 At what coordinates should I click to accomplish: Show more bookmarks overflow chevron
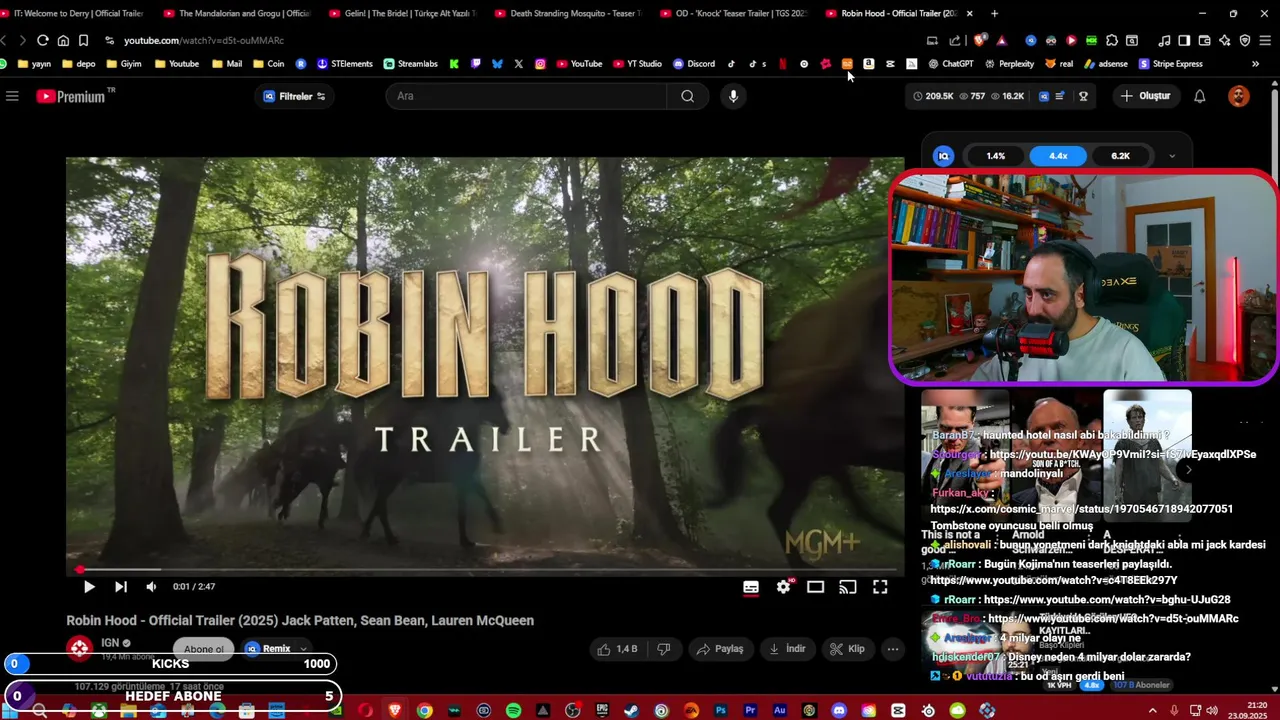pyautogui.click(x=1255, y=64)
